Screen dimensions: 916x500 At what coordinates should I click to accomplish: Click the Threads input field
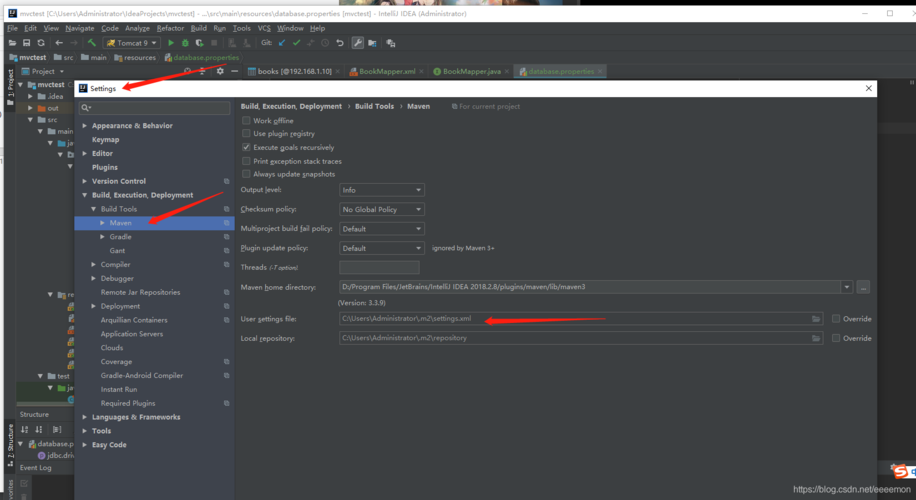click(x=379, y=268)
